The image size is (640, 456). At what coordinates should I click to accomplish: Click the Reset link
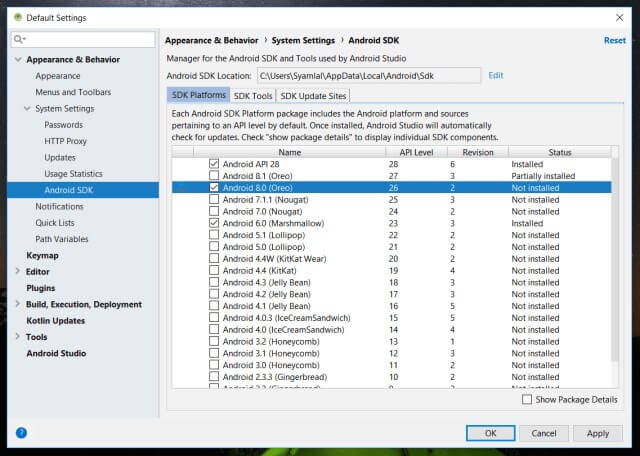point(614,41)
